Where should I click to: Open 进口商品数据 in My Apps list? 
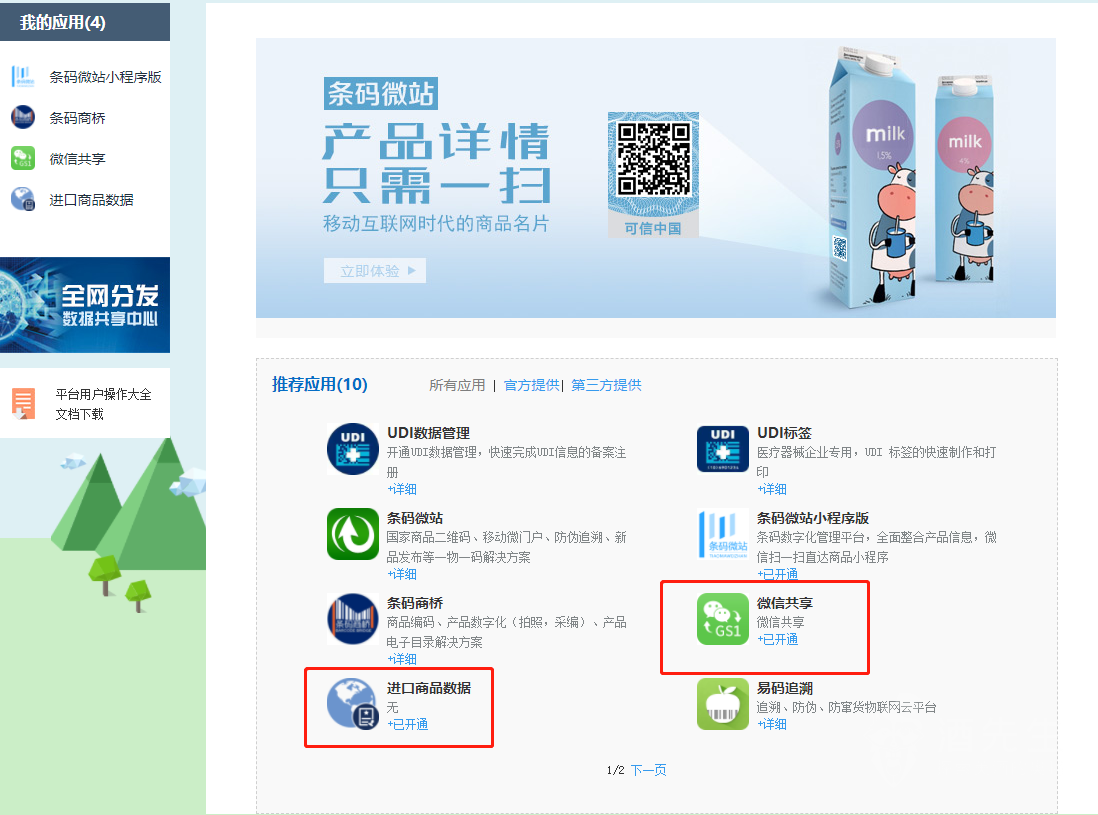[x=91, y=200]
